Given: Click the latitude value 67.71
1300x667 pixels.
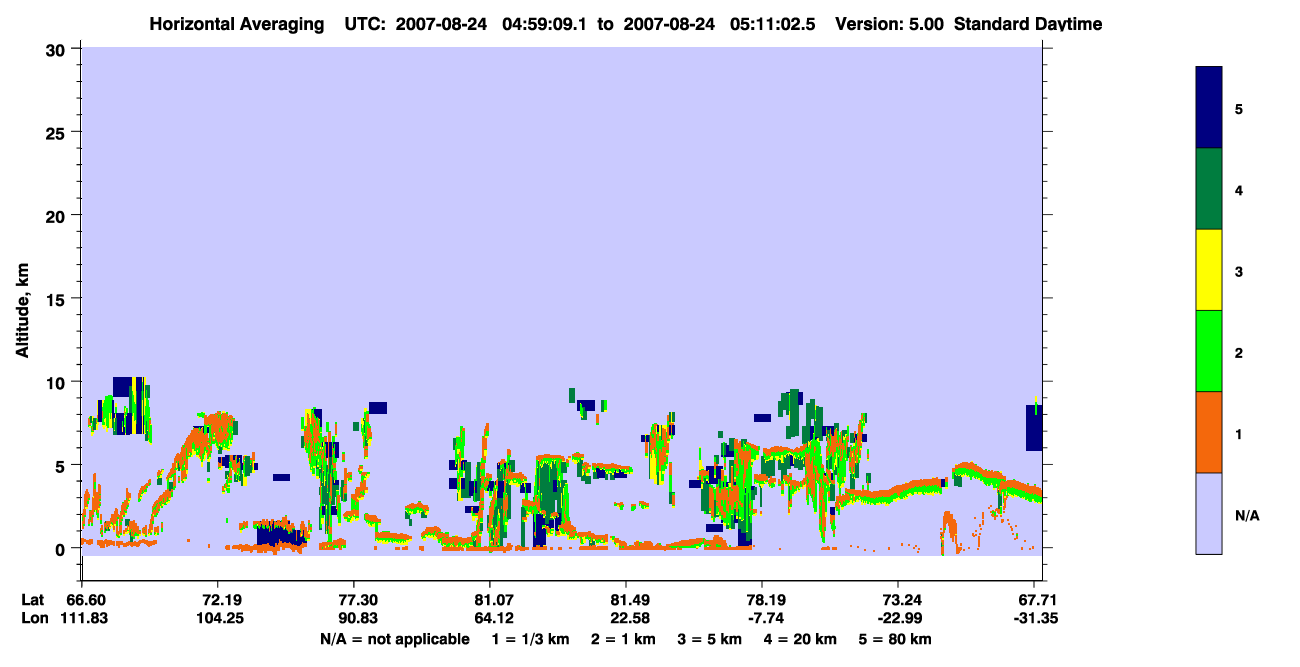Looking at the screenshot, I should click(1039, 600).
